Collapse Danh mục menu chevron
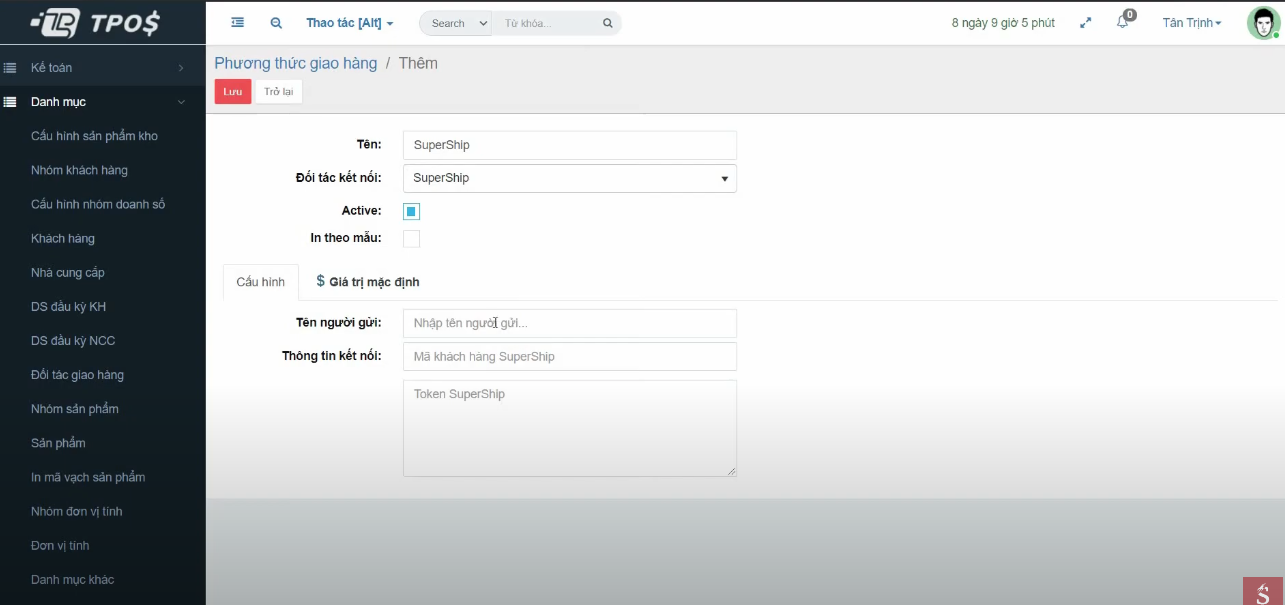The height and width of the screenshot is (605, 1285). [x=181, y=102]
